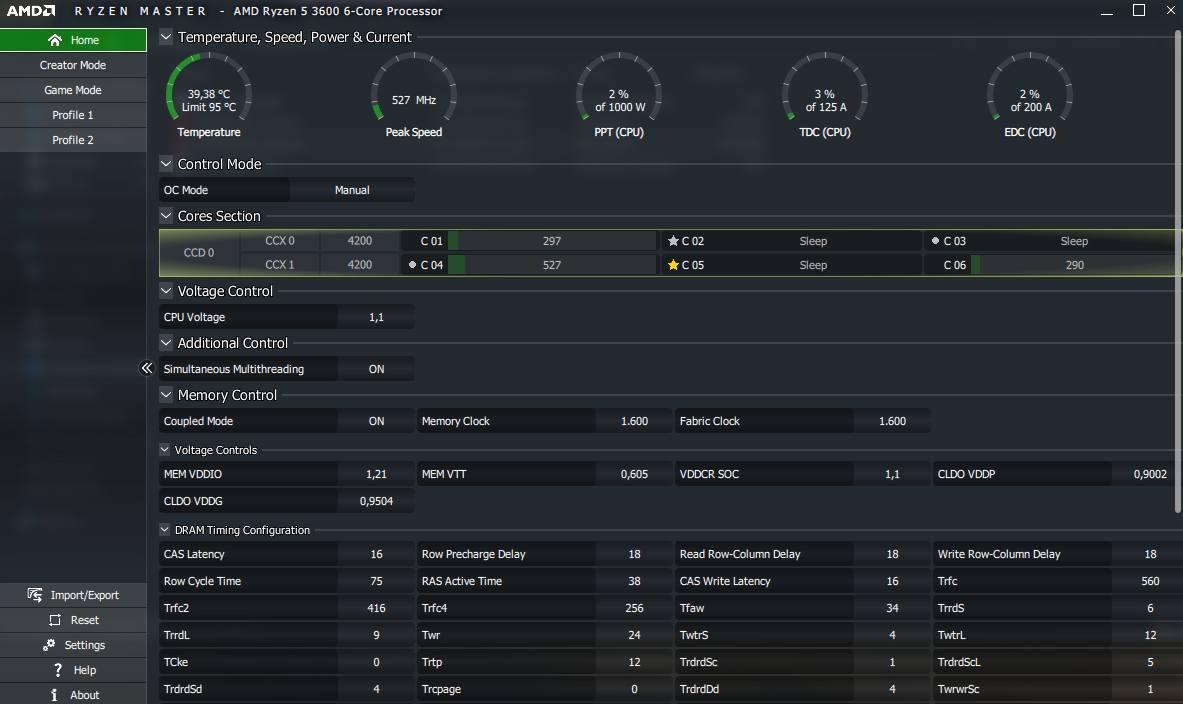
Task: Click the Settings gears icon
Action: click(49, 645)
